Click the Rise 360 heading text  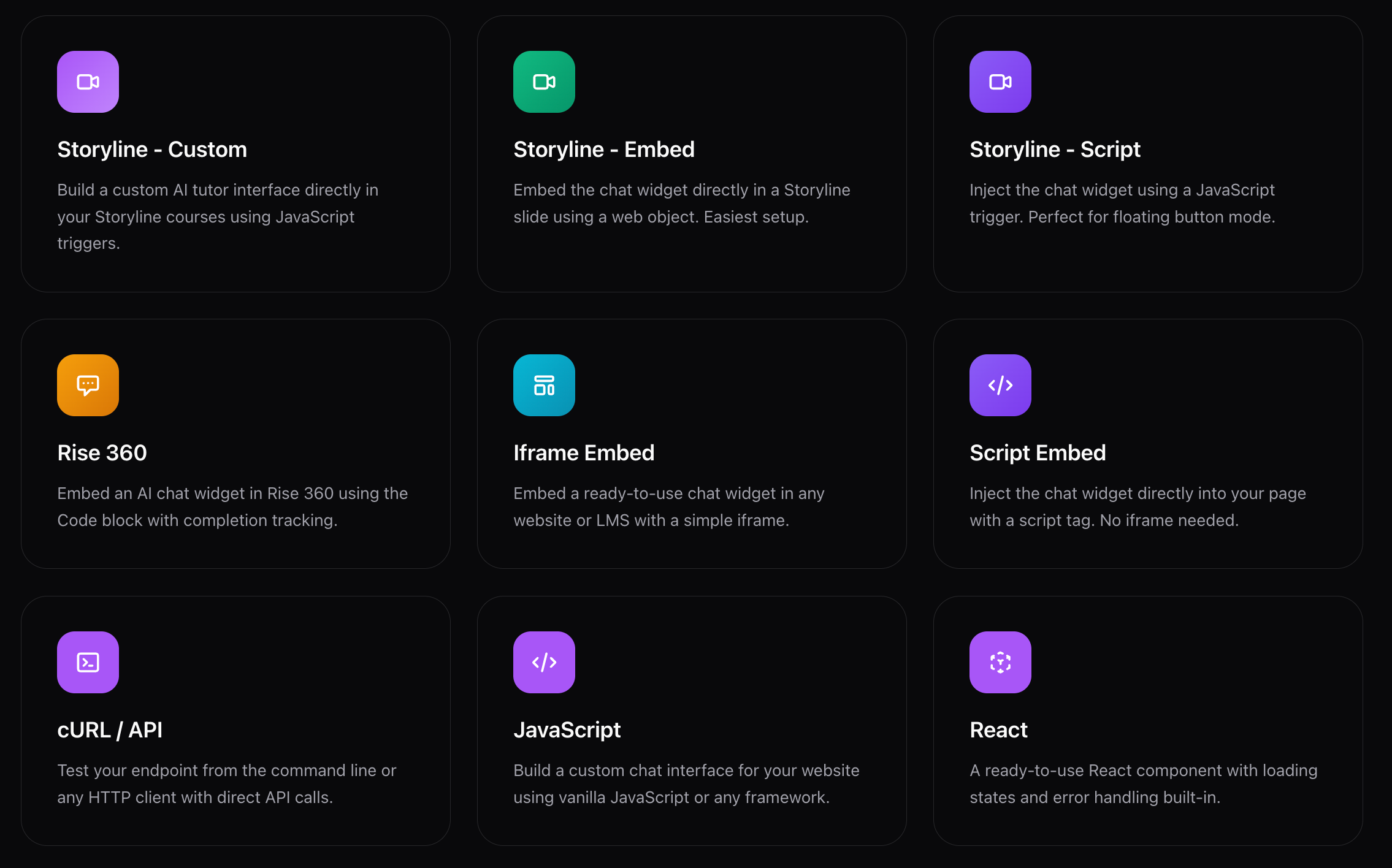pos(102,452)
